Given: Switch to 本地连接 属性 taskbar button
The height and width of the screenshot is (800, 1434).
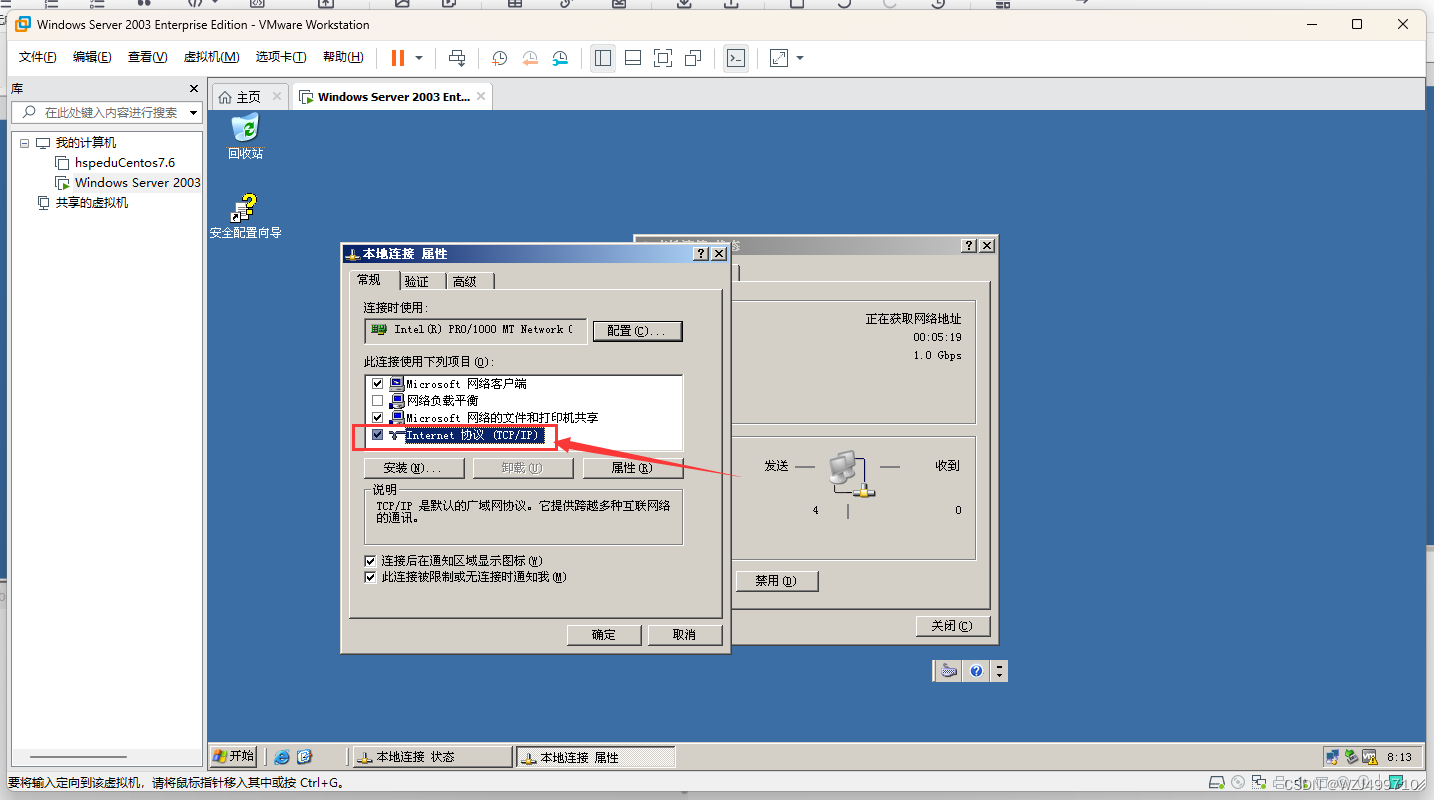Looking at the screenshot, I should click(x=596, y=757).
